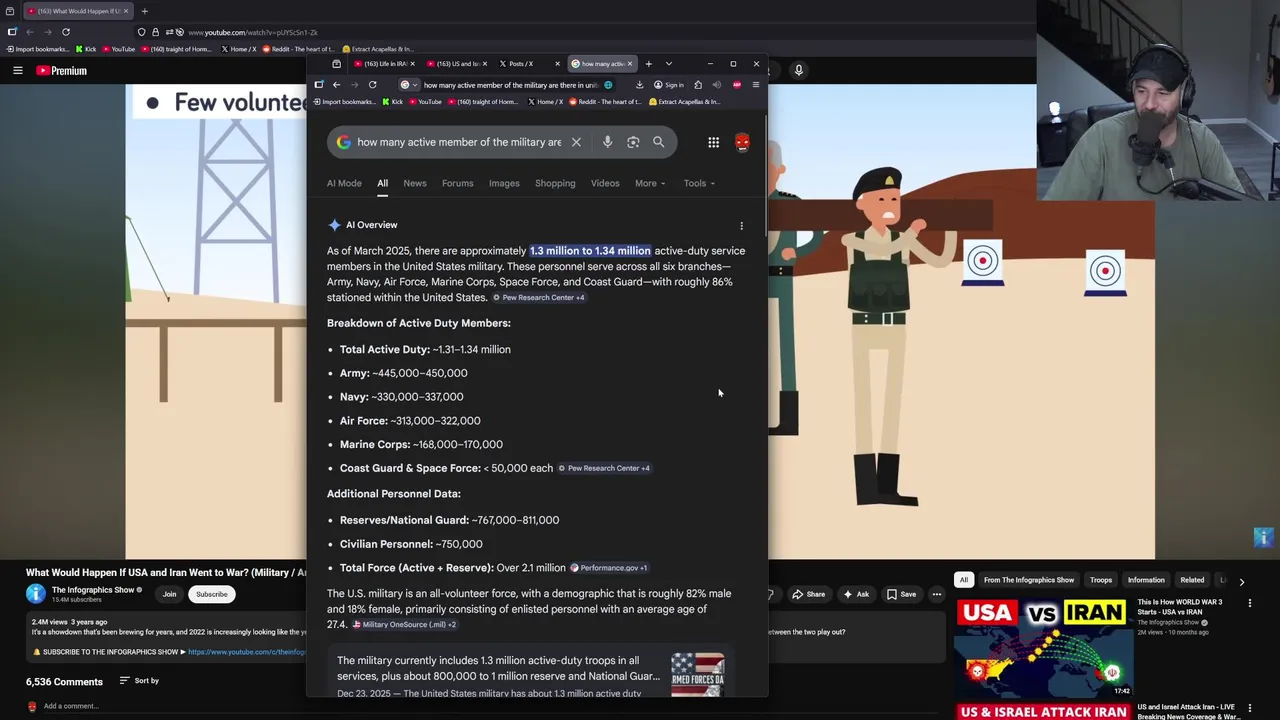This screenshot has height=720, width=1280.
Task: Clear the Google search box
Action: (x=576, y=142)
